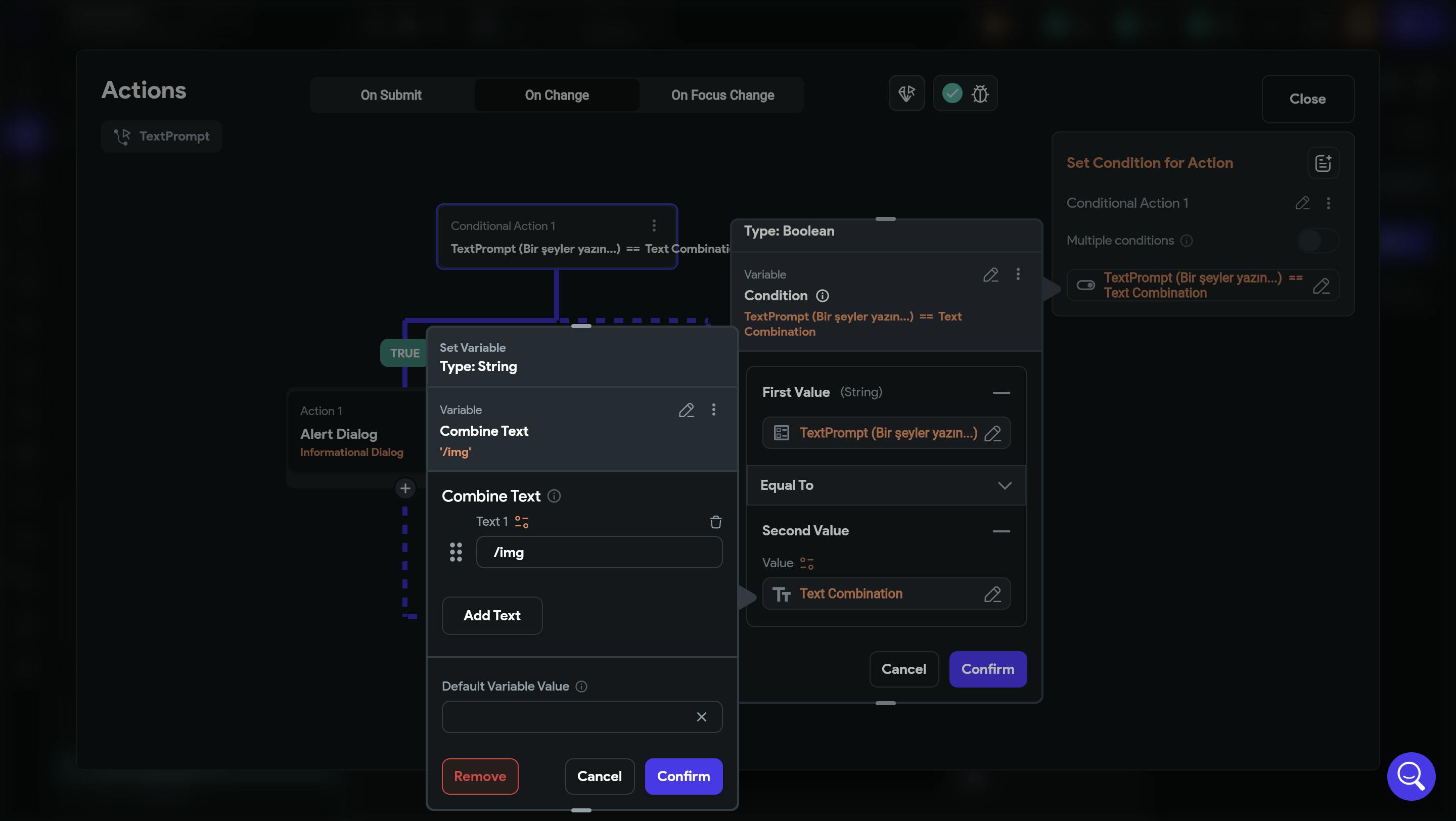This screenshot has height=821, width=1456.
Task: Click the add-note icon beside Set Condition
Action: 1323,163
